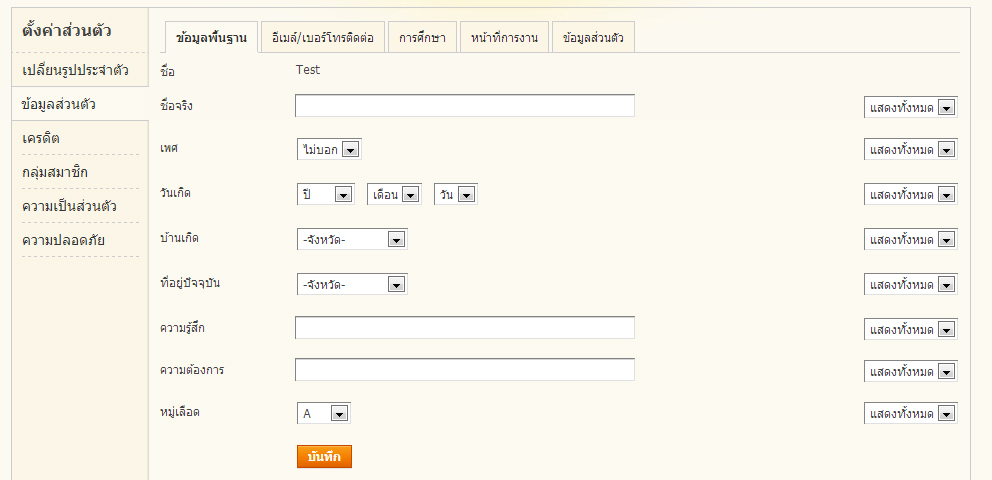This screenshot has width=992, height=480.
Task: Expand the ที่อยู่ปัจจุบัน province dropdown
Action: (x=352, y=285)
